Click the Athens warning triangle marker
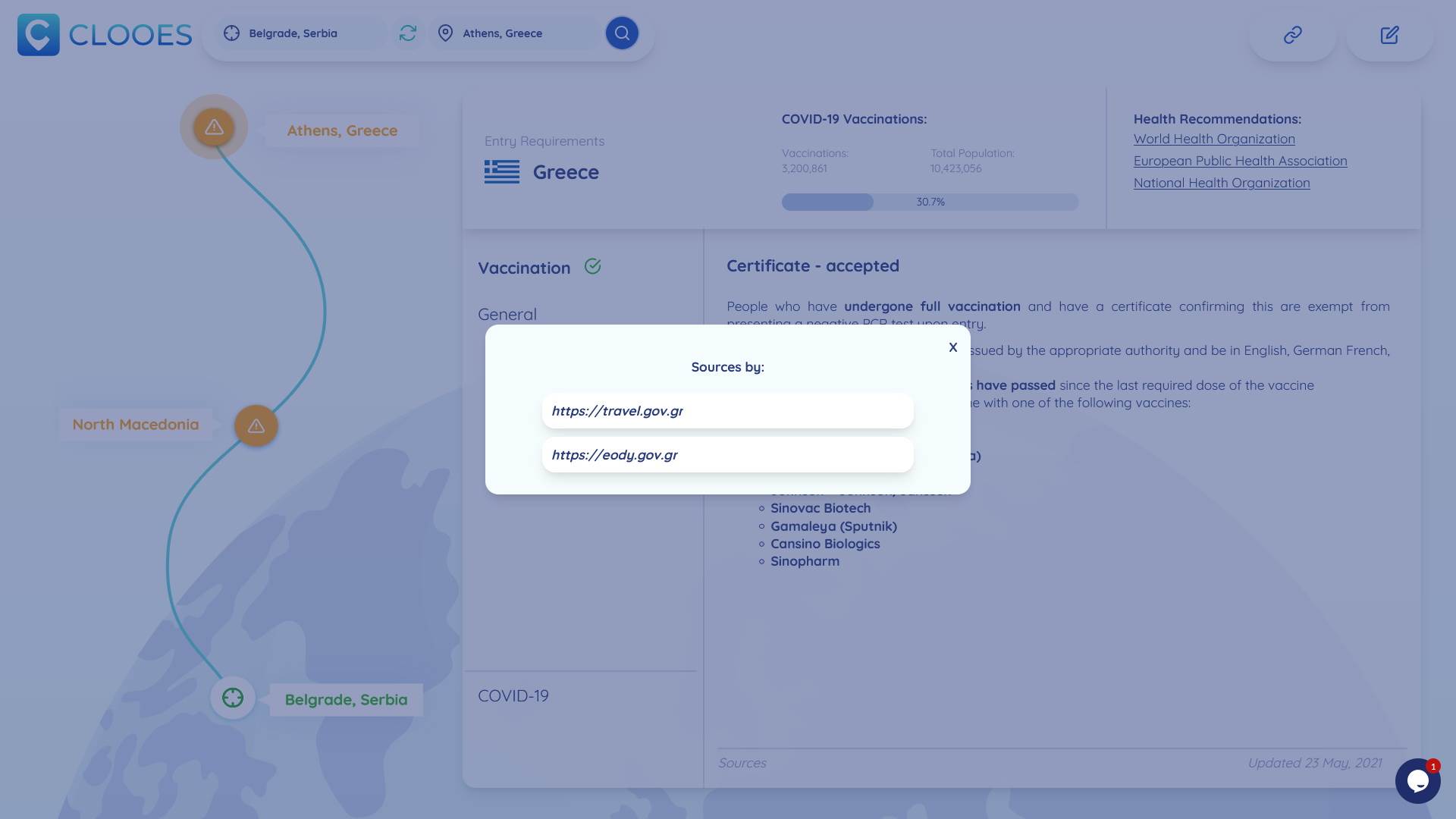The image size is (1456, 819). click(x=214, y=127)
